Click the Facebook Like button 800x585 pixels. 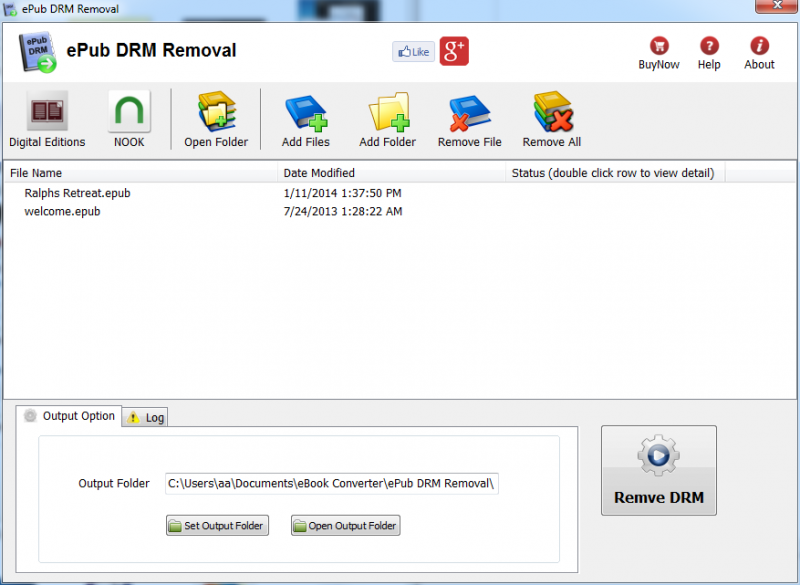pos(413,50)
